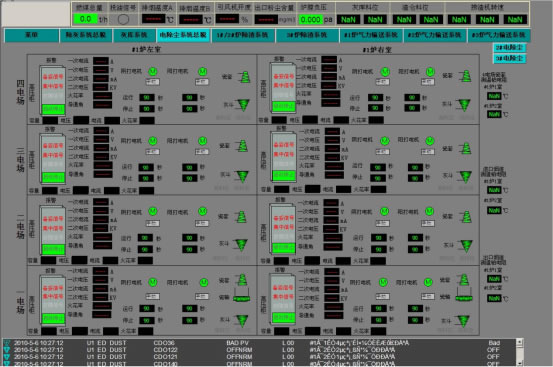Select 四电场 right chamber 瓷套 insulator icon

point(466,76)
